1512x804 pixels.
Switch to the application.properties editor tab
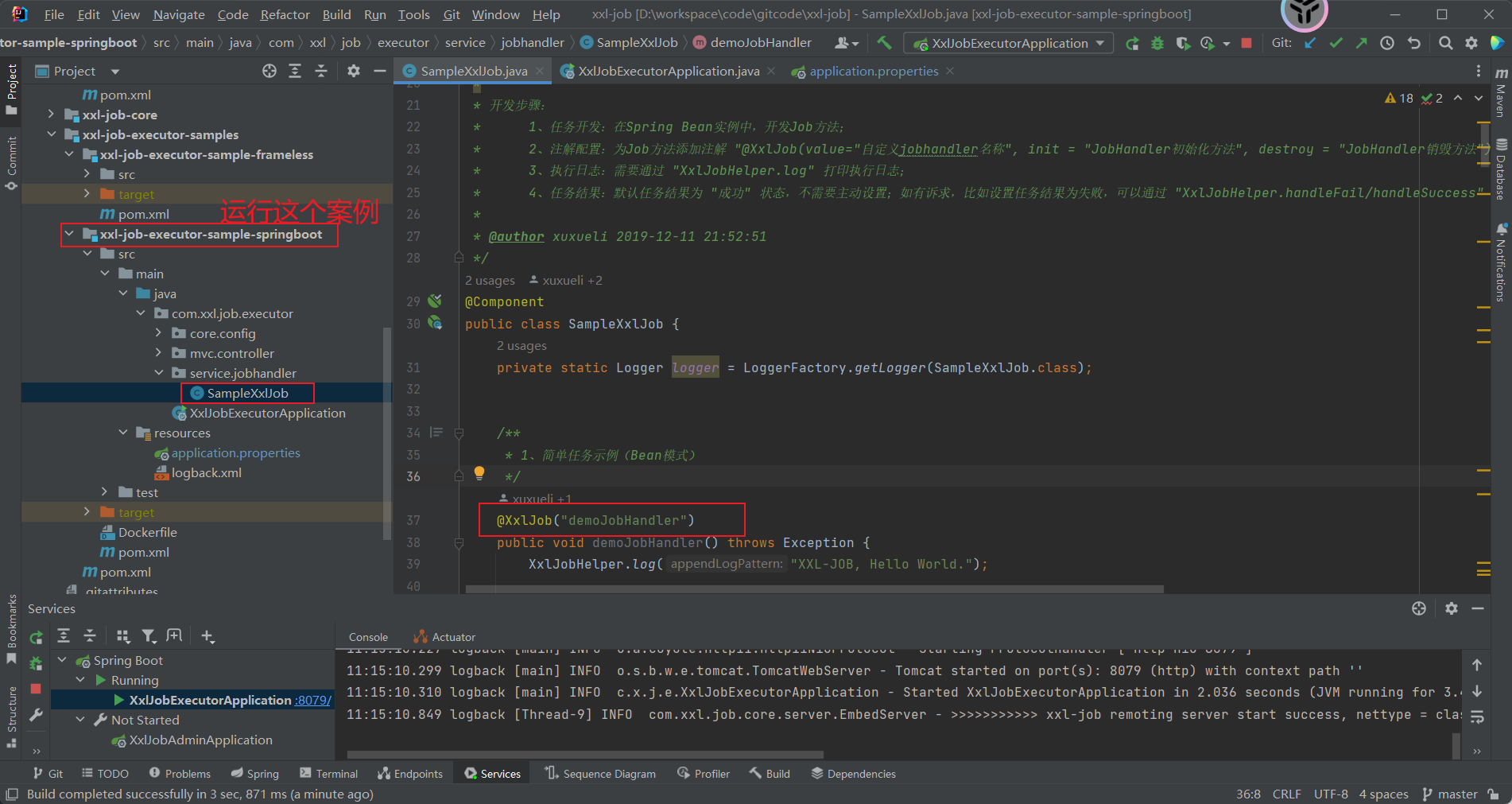[873, 71]
